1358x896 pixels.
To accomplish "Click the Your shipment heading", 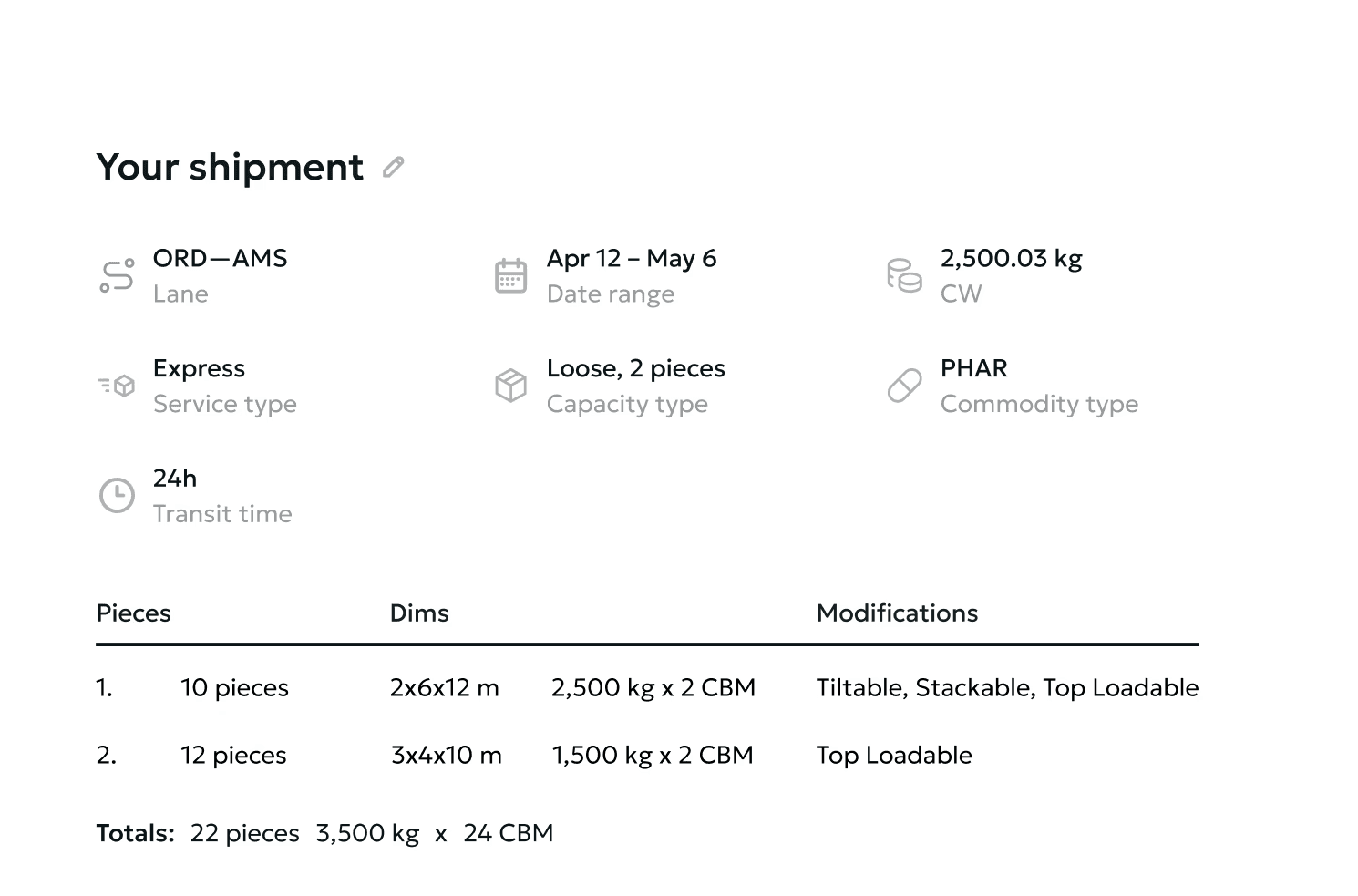I will tap(230, 167).
